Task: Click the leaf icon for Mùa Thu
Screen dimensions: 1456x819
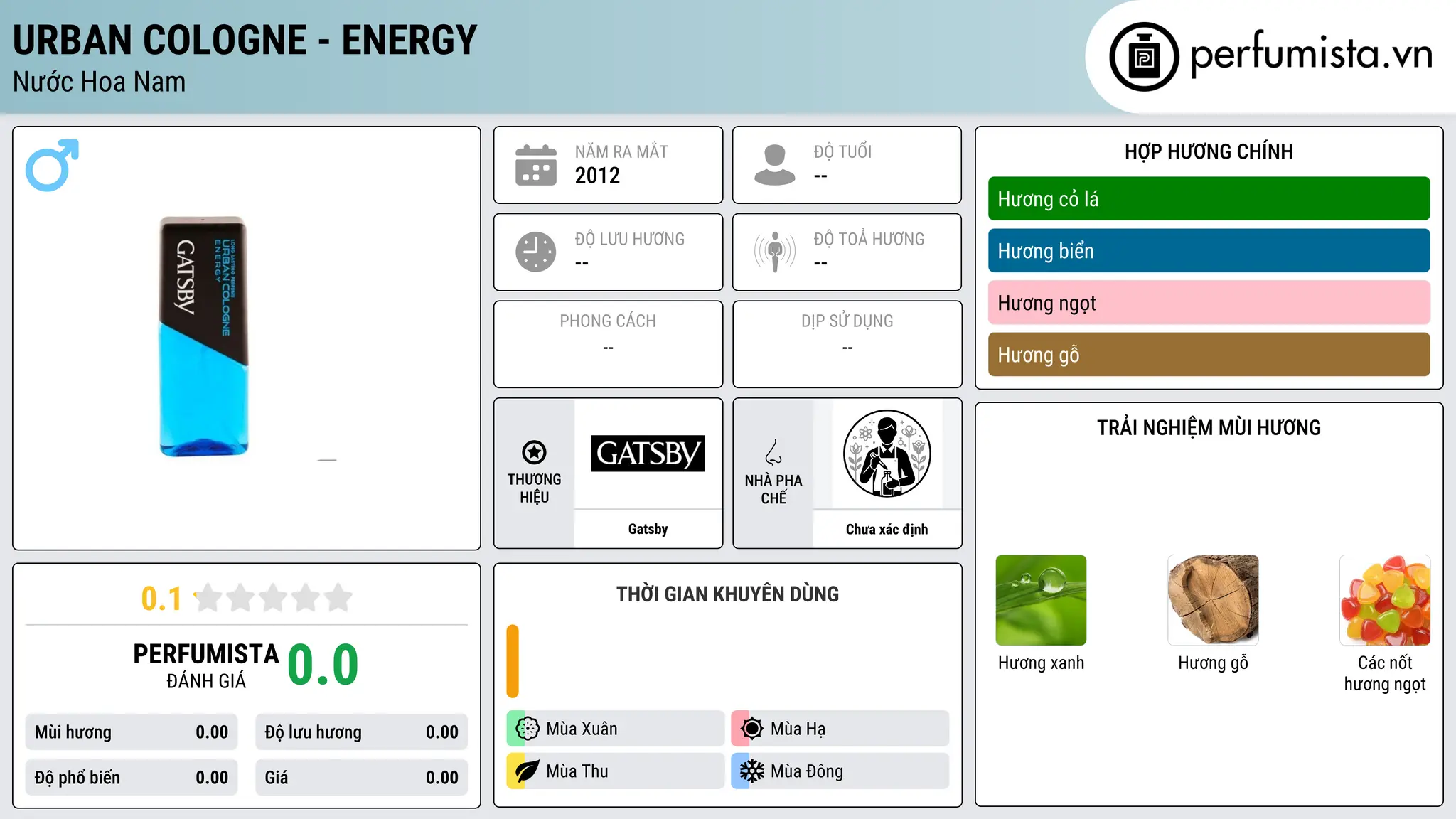Action: pos(528,771)
